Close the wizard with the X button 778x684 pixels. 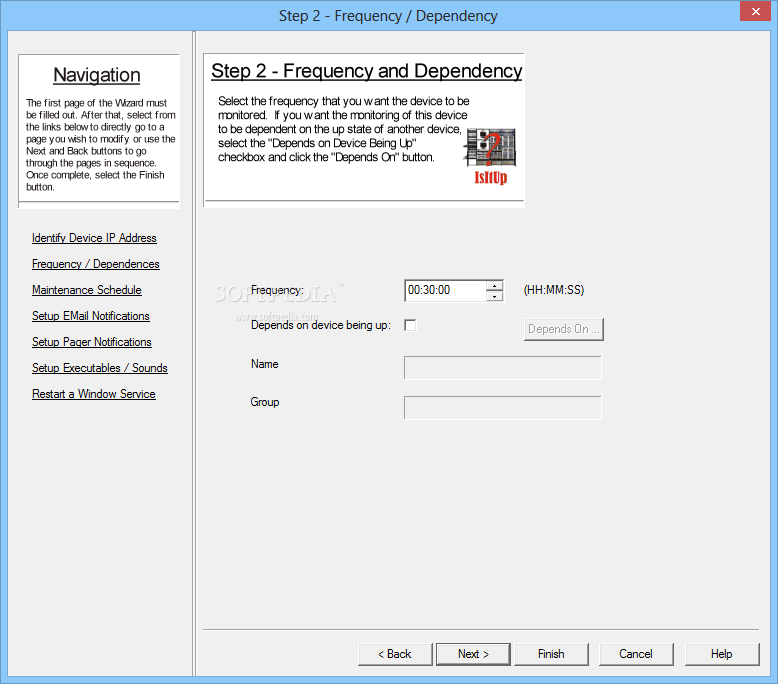[x=755, y=11]
